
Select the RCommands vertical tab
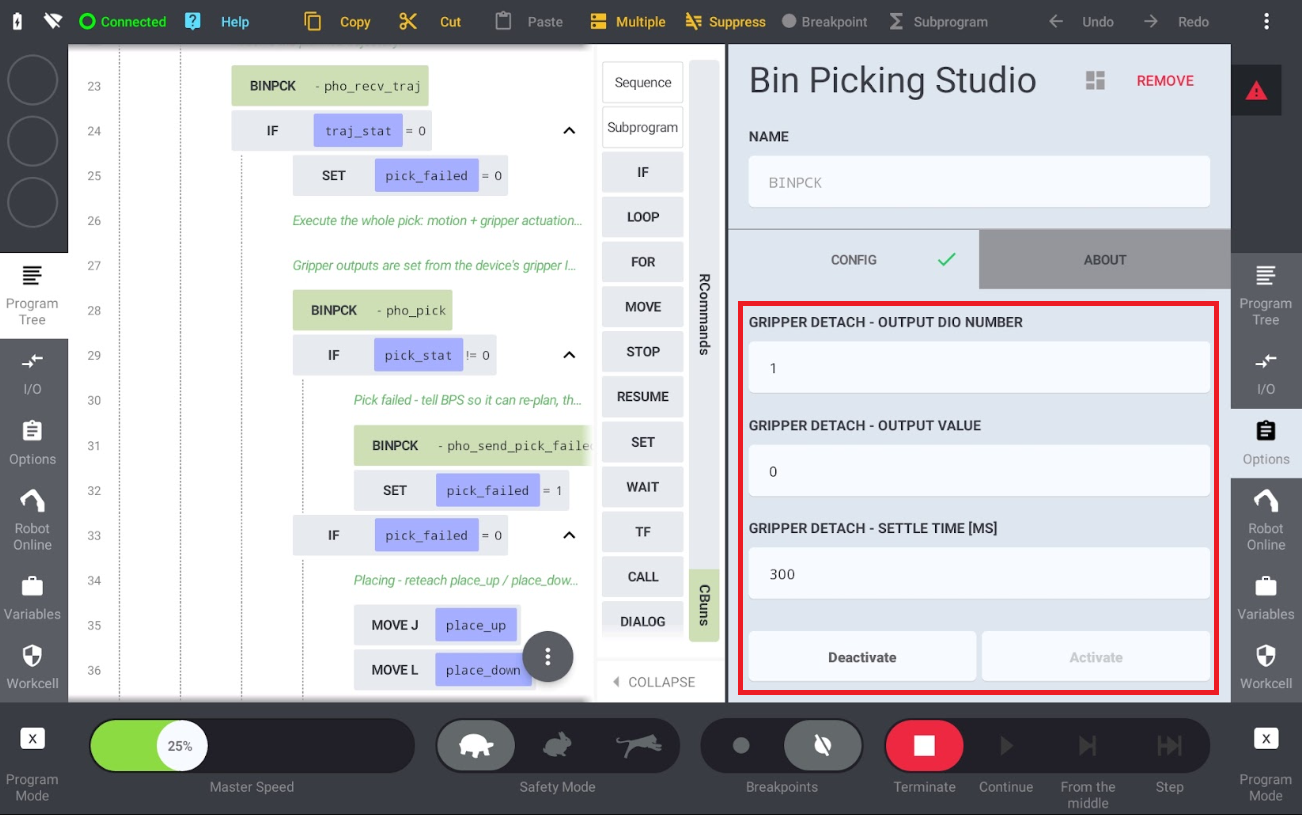tap(704, 314)
